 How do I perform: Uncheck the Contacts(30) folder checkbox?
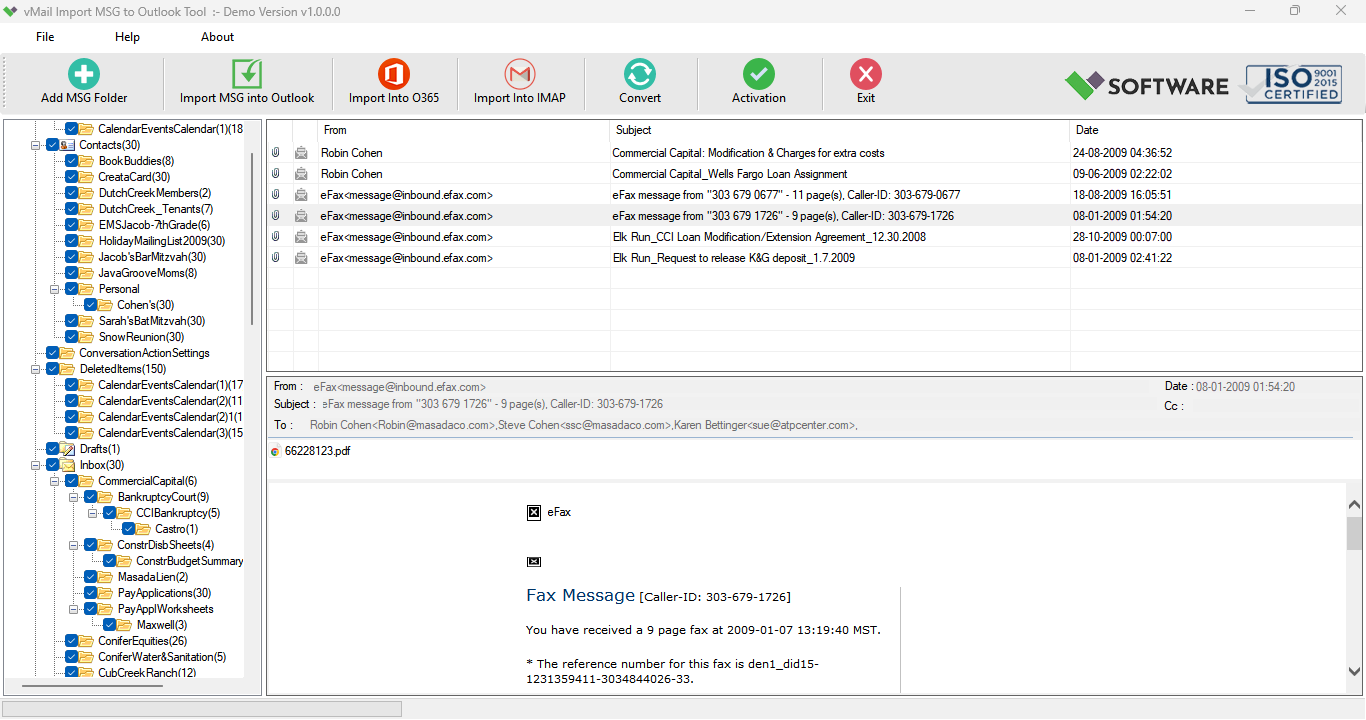pyautogui.click(x=53, y=145)
